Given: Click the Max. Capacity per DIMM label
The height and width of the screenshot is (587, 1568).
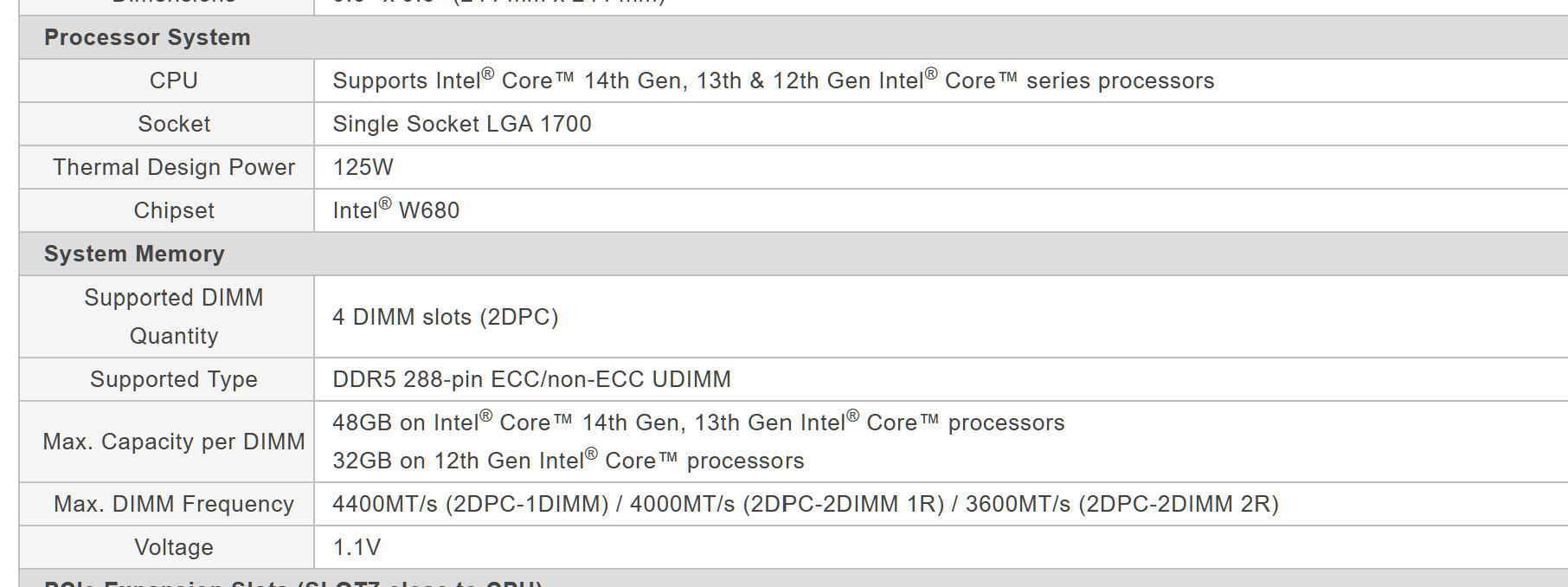Looking at the screenshot, I should [173, 442].
